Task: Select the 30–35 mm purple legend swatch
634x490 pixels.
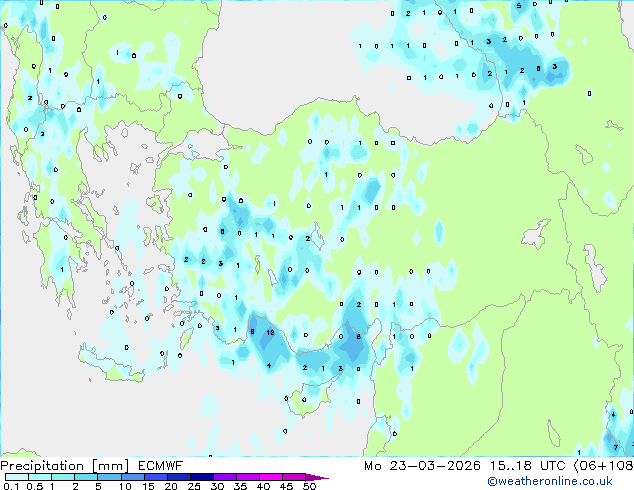Action: [225, 477]
